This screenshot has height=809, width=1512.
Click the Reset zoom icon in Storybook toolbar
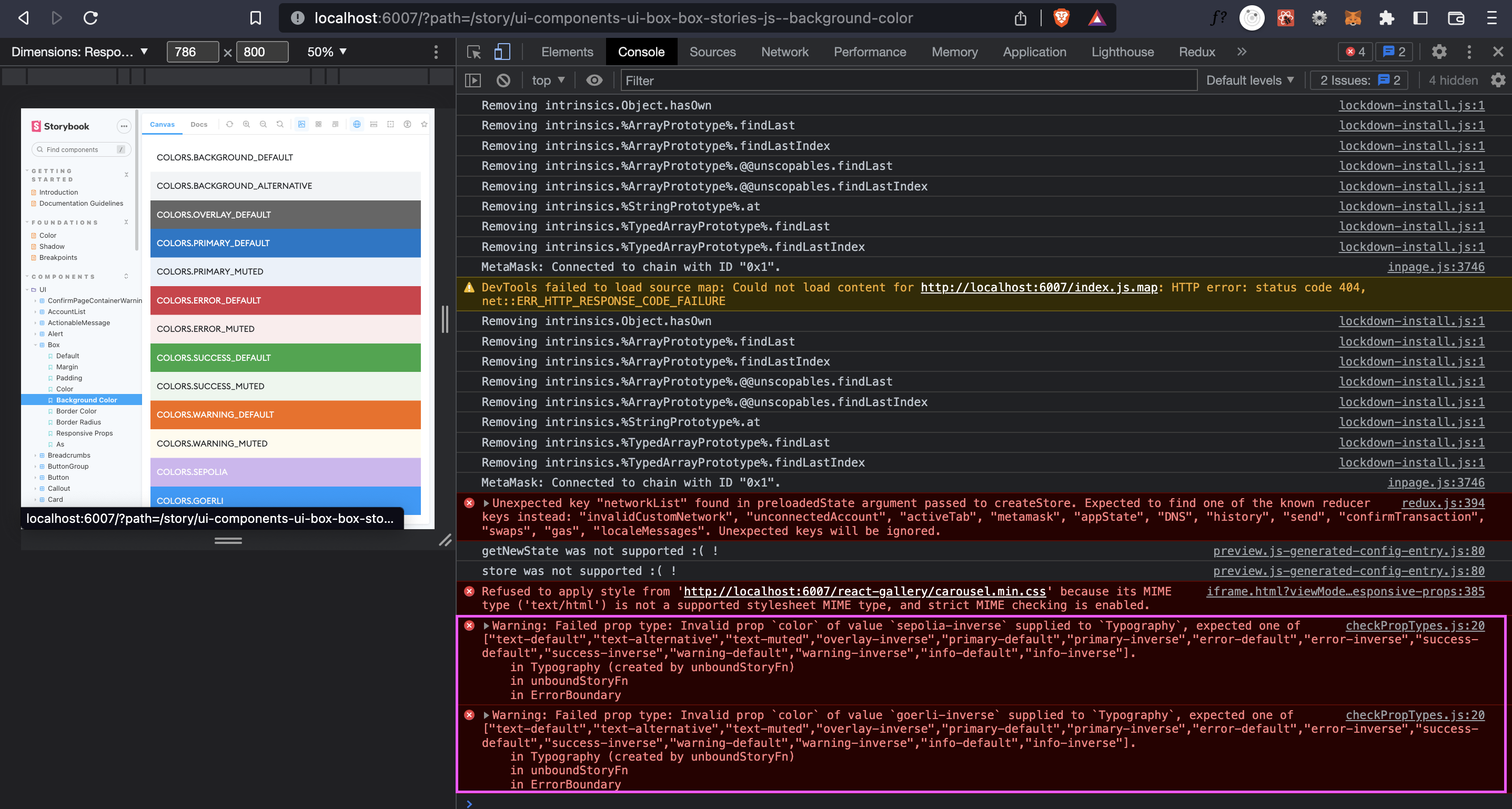pyautogui.click(x=280, y=124)
